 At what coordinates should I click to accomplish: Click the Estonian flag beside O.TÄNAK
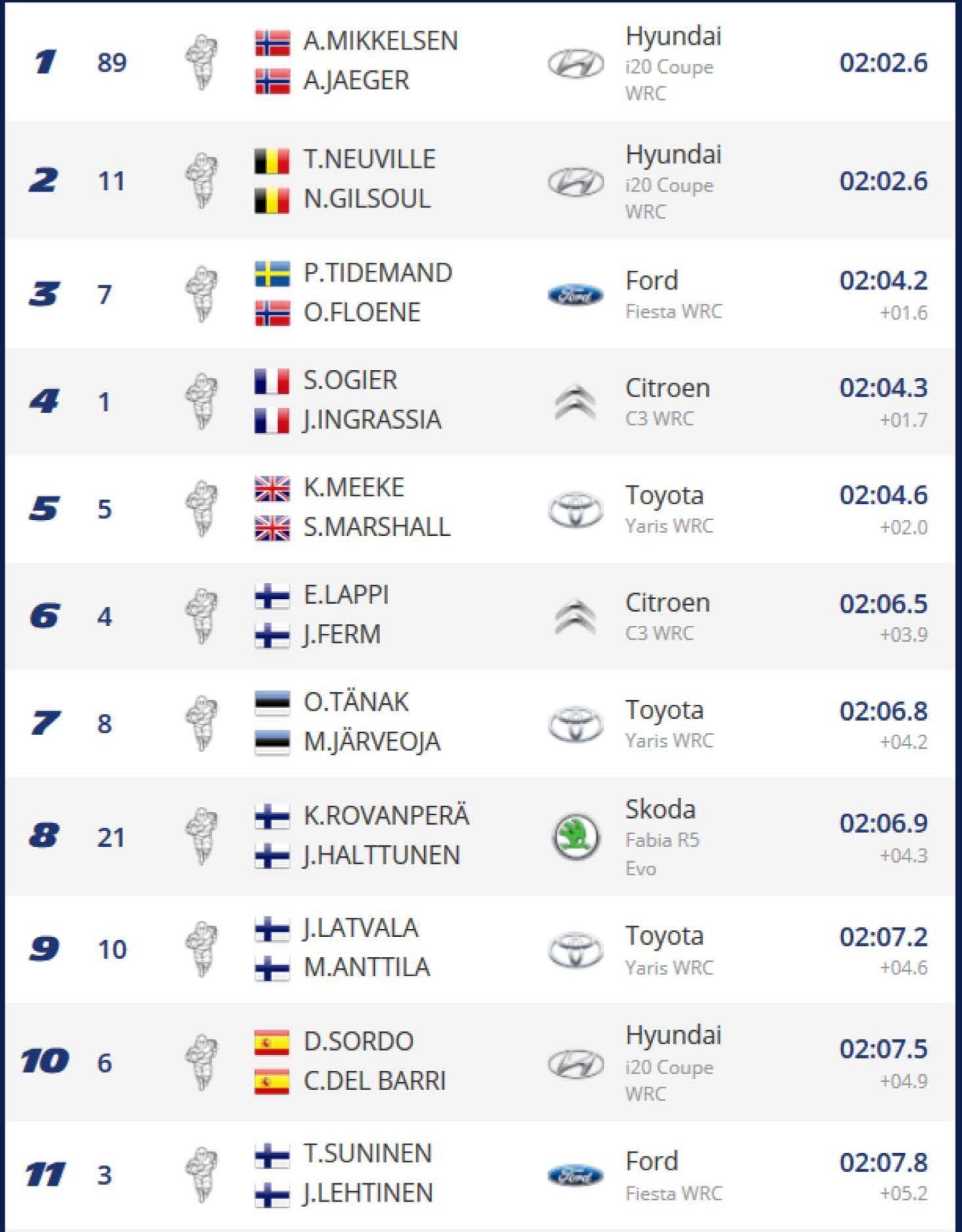pos(272,703)
